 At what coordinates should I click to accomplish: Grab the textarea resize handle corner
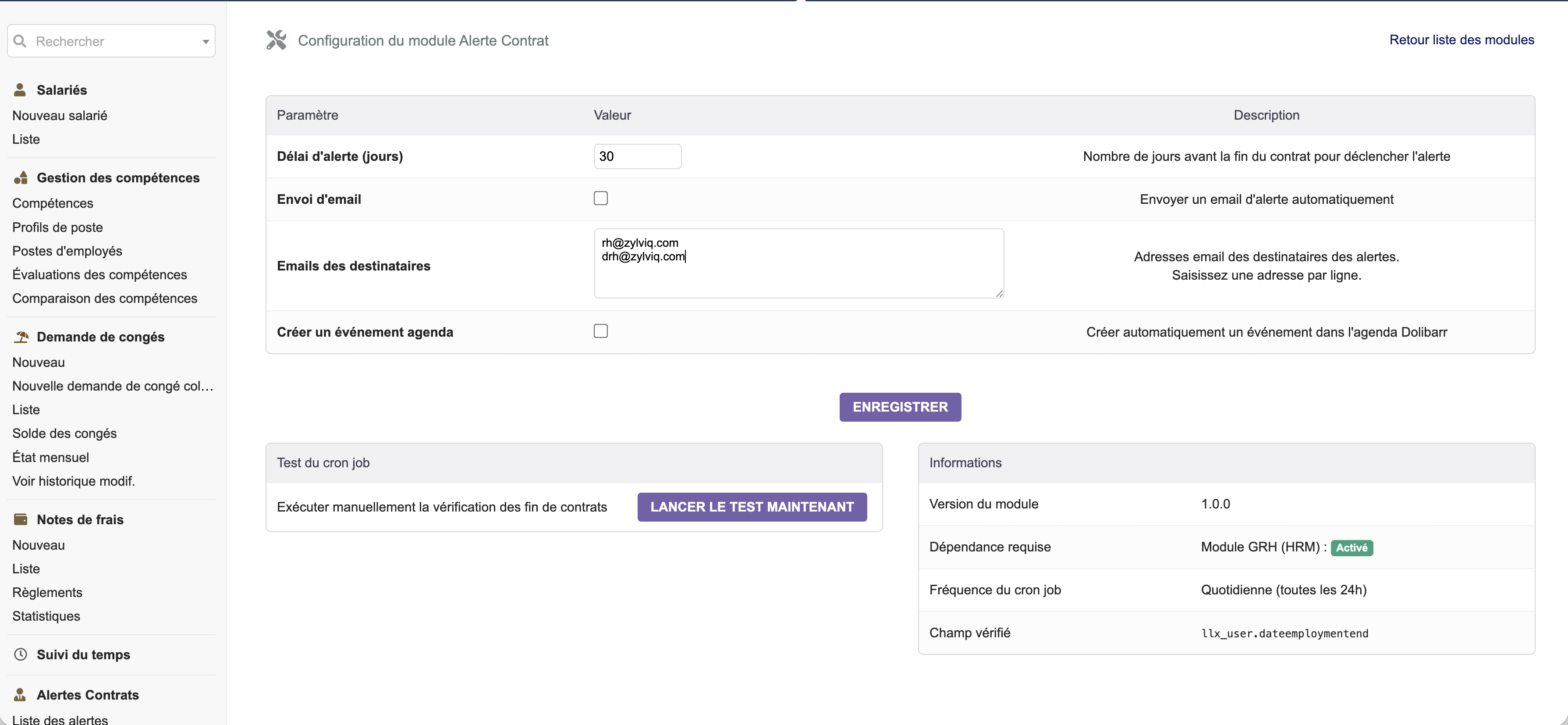(999, 293)
